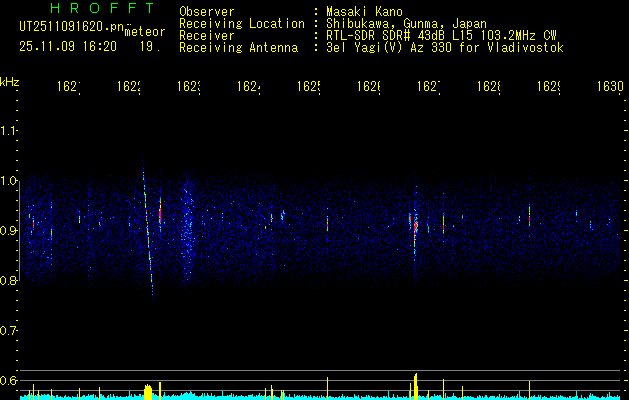Click the 1.0 frequency axis label
This screenshot has width=629, height=400.
[x=8, y=181]
